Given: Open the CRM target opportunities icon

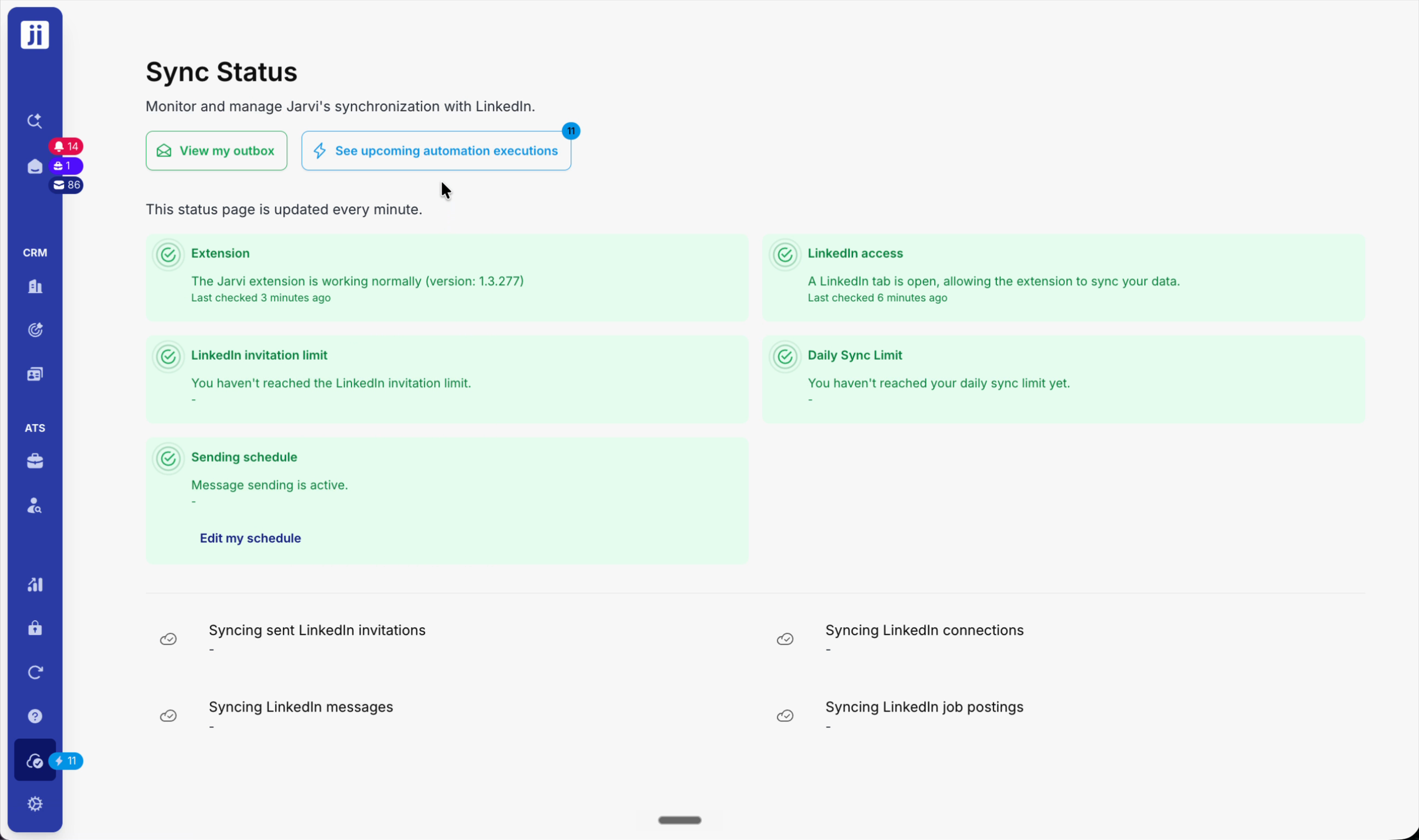Looking at the screenshot, I should pos(35,330).
